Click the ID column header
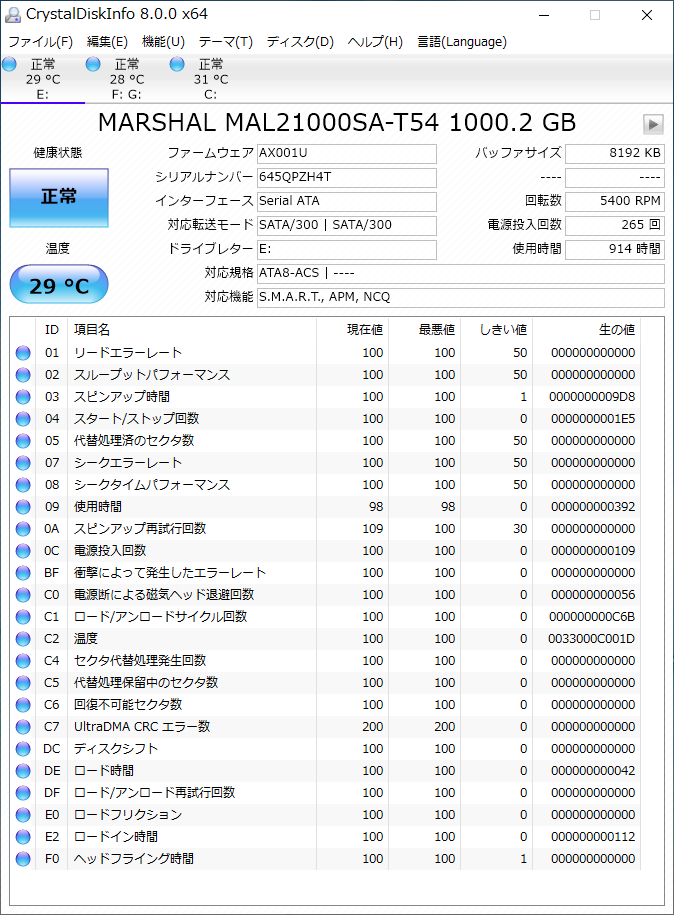The width and height of the screenshot is (674, 915). point(52,330)
